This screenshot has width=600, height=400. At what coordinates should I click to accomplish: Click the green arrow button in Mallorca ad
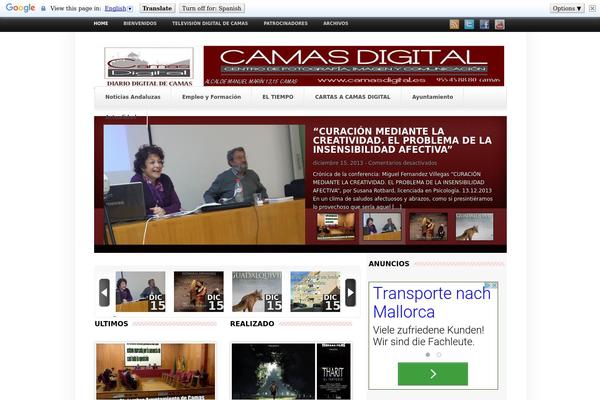point(433,374)
